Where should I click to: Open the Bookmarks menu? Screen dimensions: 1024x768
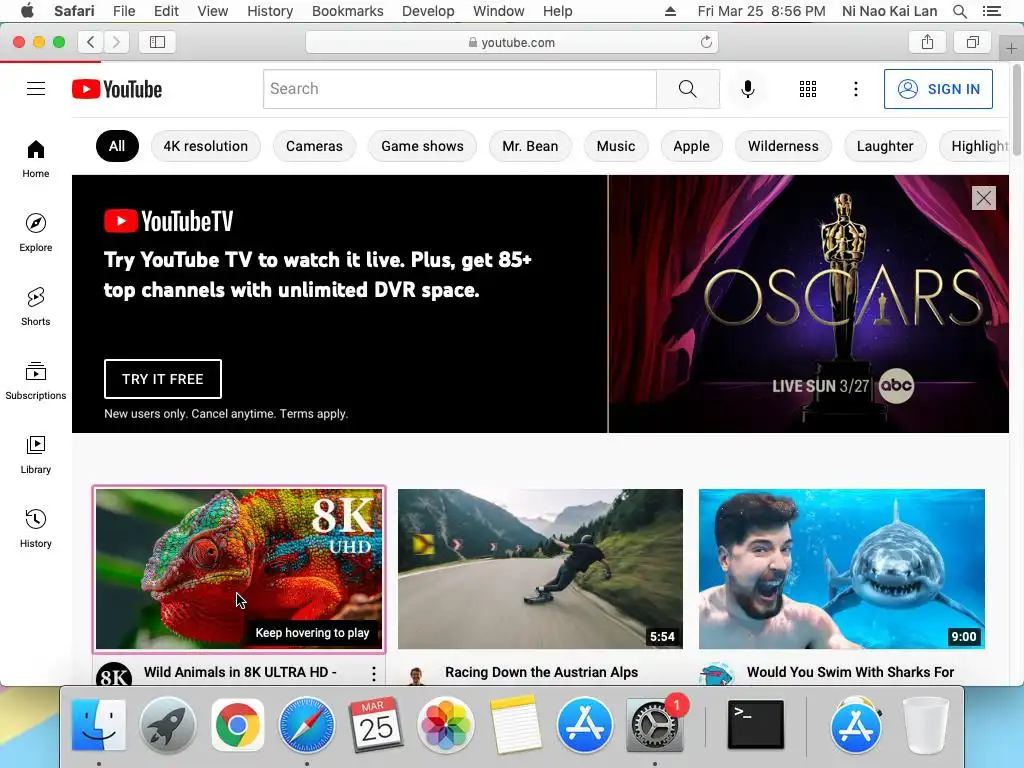pos(347,11)
